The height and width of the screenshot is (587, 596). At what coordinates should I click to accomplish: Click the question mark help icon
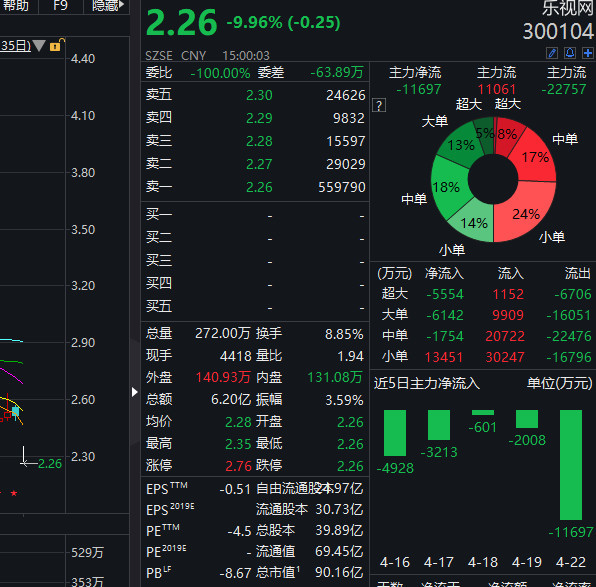(379, 105)
